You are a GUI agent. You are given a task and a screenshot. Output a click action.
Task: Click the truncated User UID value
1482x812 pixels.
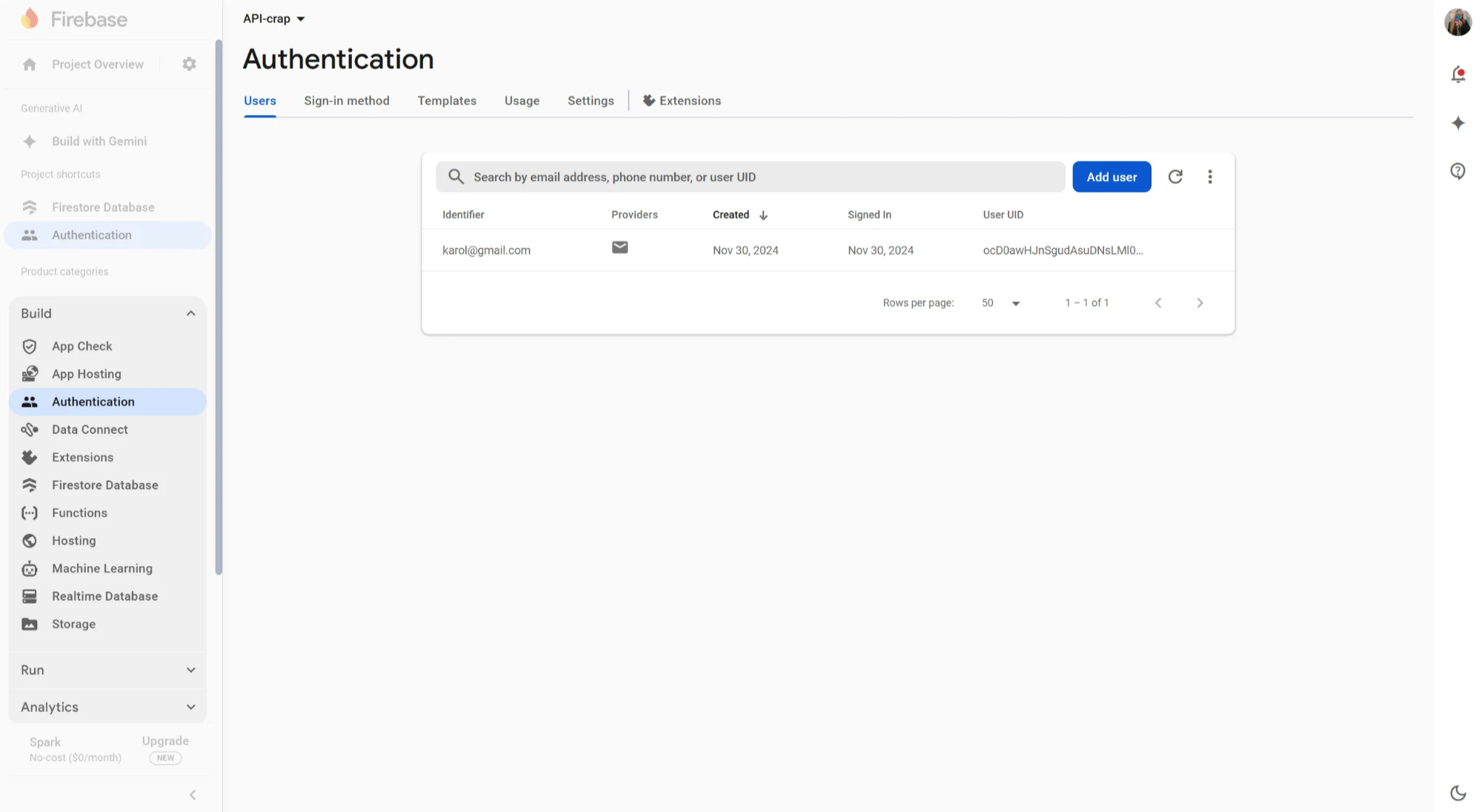point(1063,250)
